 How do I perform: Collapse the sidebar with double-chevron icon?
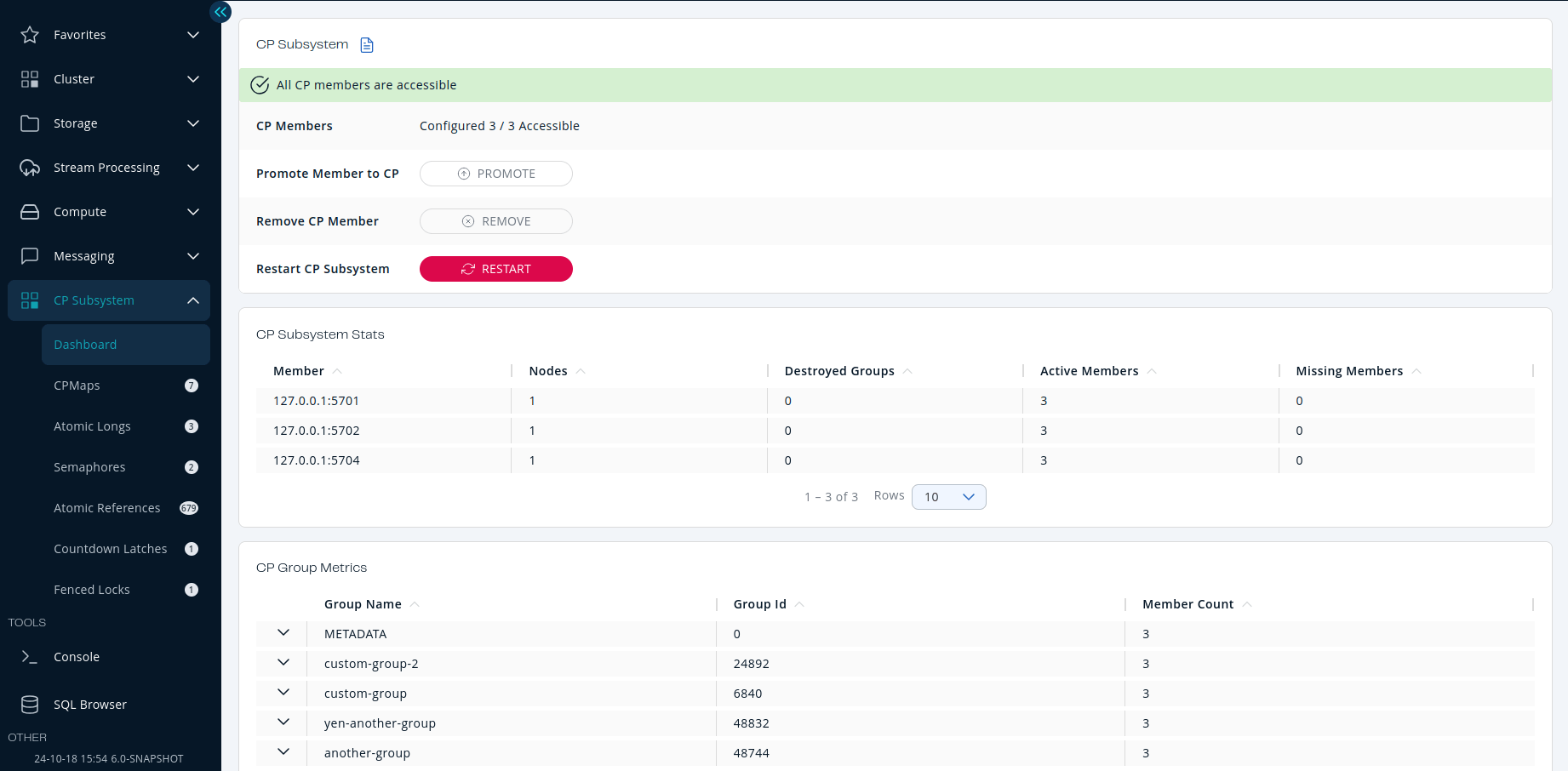220,12
